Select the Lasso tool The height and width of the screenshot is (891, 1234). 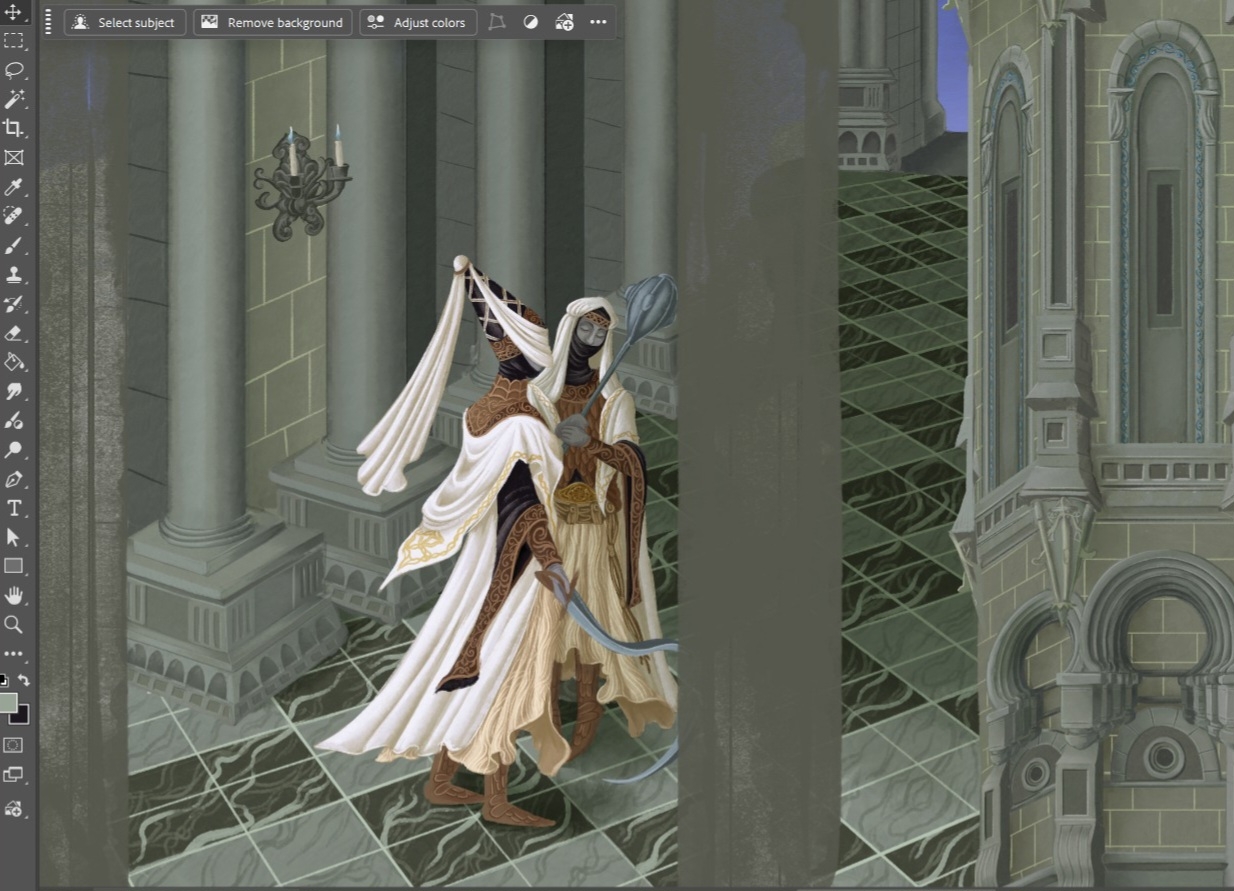click(14, 70)
